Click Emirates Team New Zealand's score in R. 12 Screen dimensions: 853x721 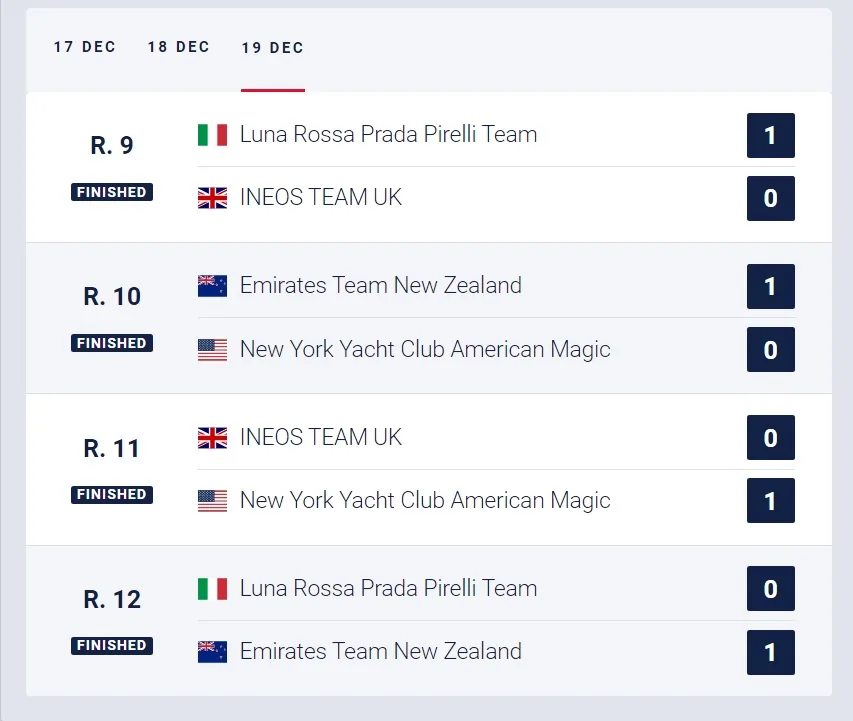tap(770, 652)
